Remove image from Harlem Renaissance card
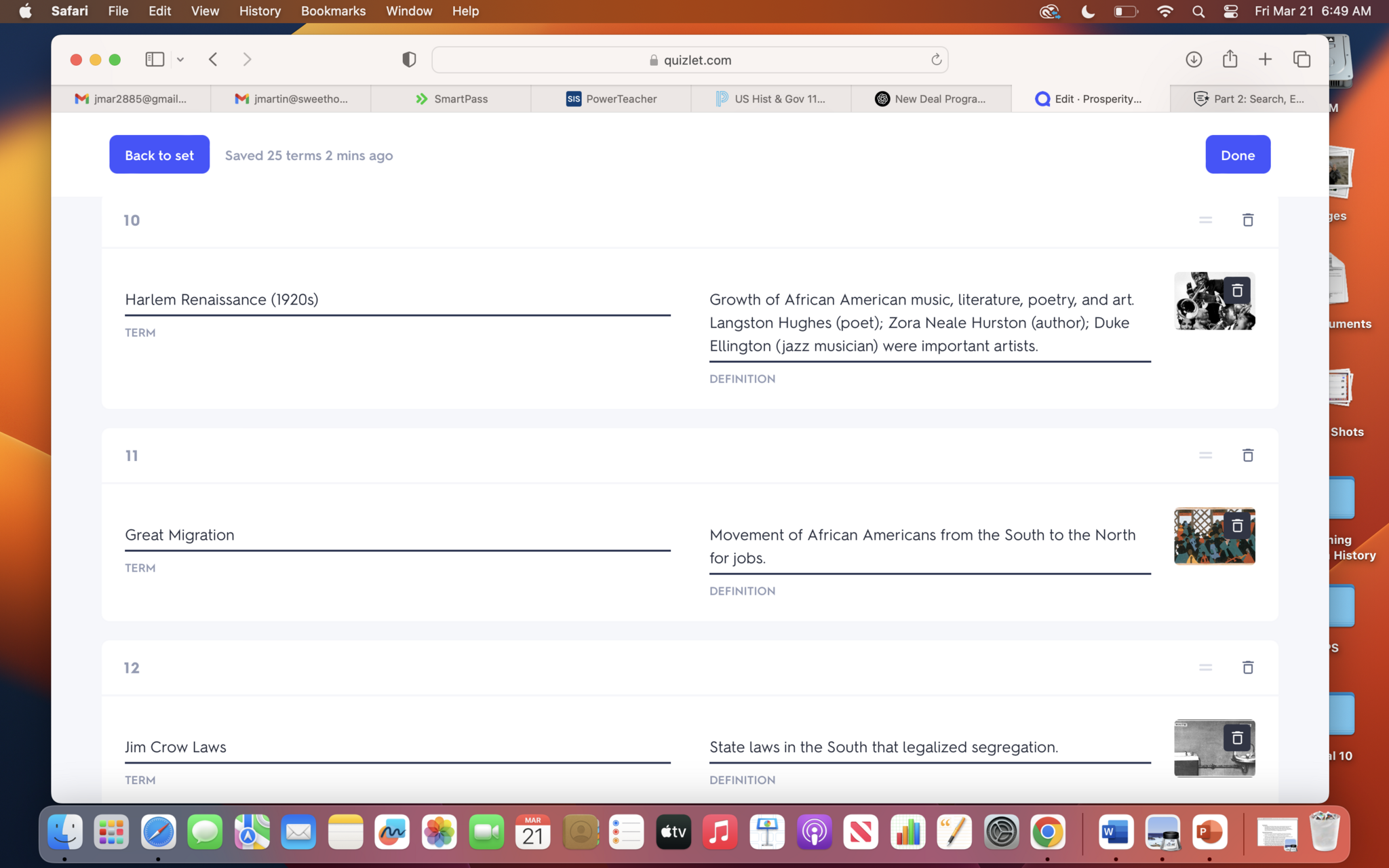 point(1236,290)
